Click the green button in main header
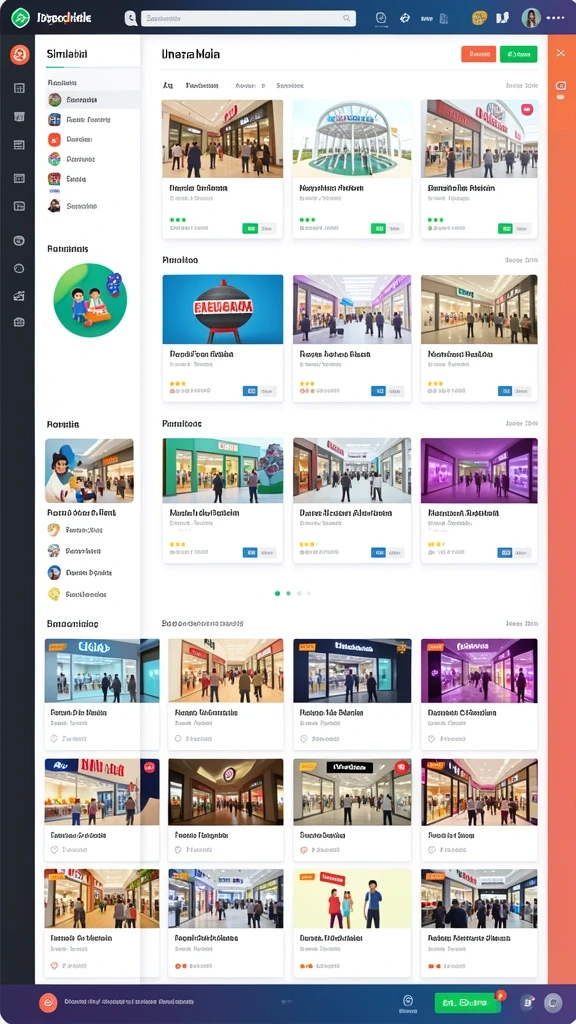The height and width of the screenshot is (1024, 576). tap(519, 54)
